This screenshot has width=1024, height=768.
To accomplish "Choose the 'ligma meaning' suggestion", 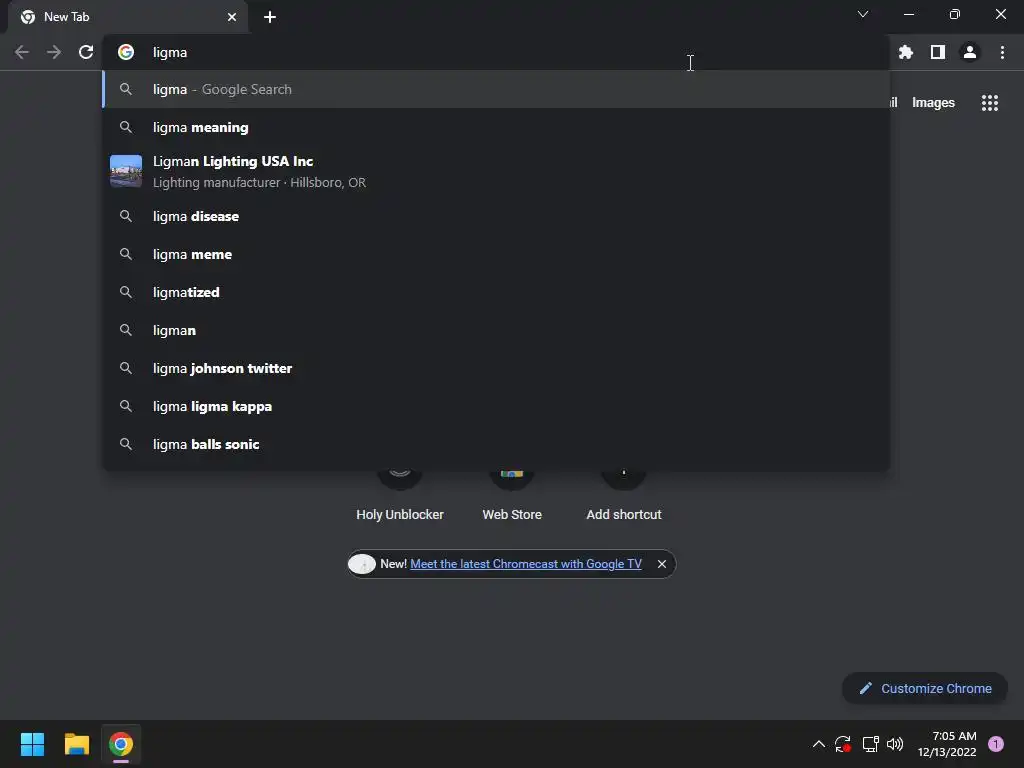I will (x=496, y=127).
